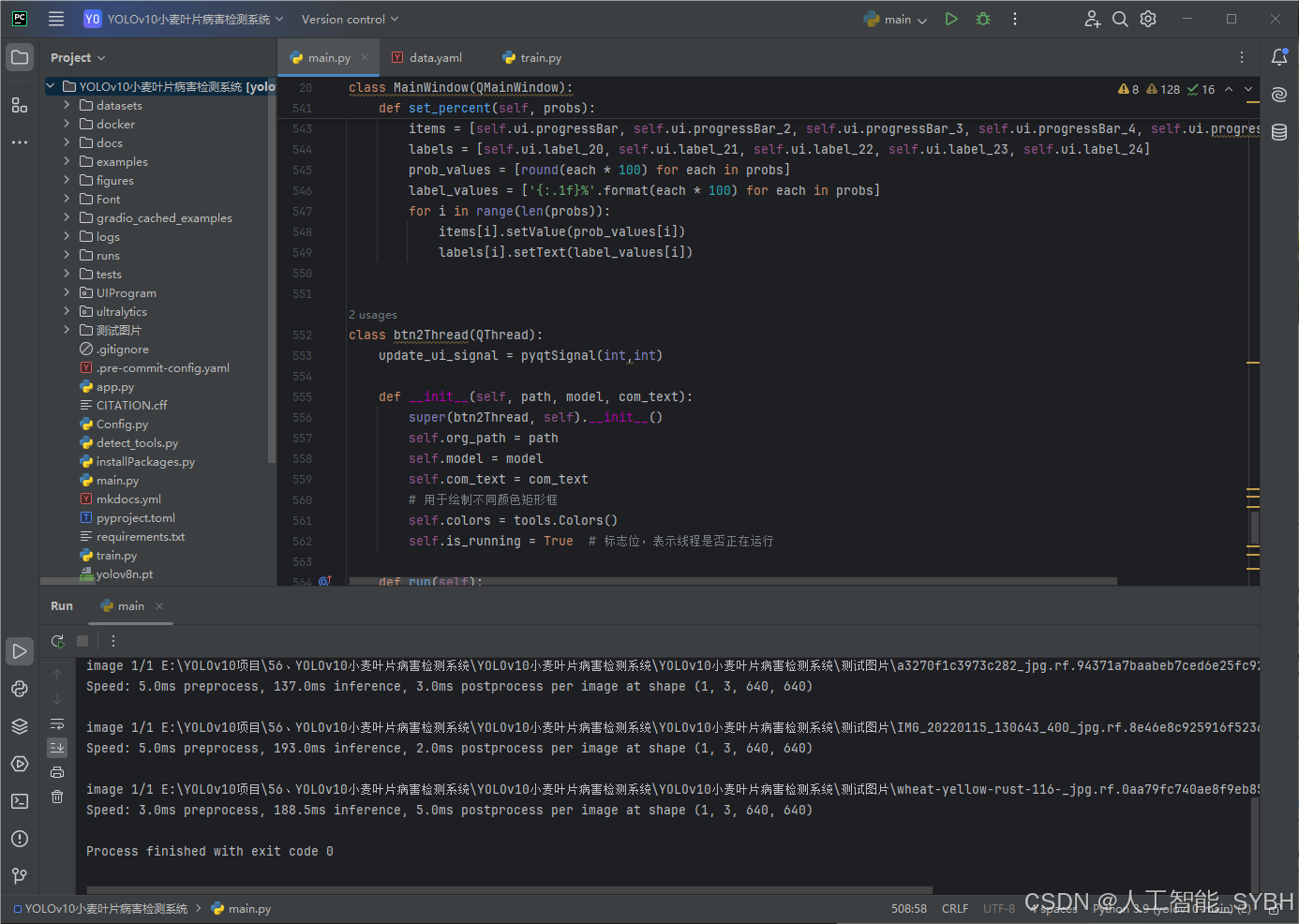Open project name dropdown in title bar
1299x924 pixels.
click(x=183, y=19)
